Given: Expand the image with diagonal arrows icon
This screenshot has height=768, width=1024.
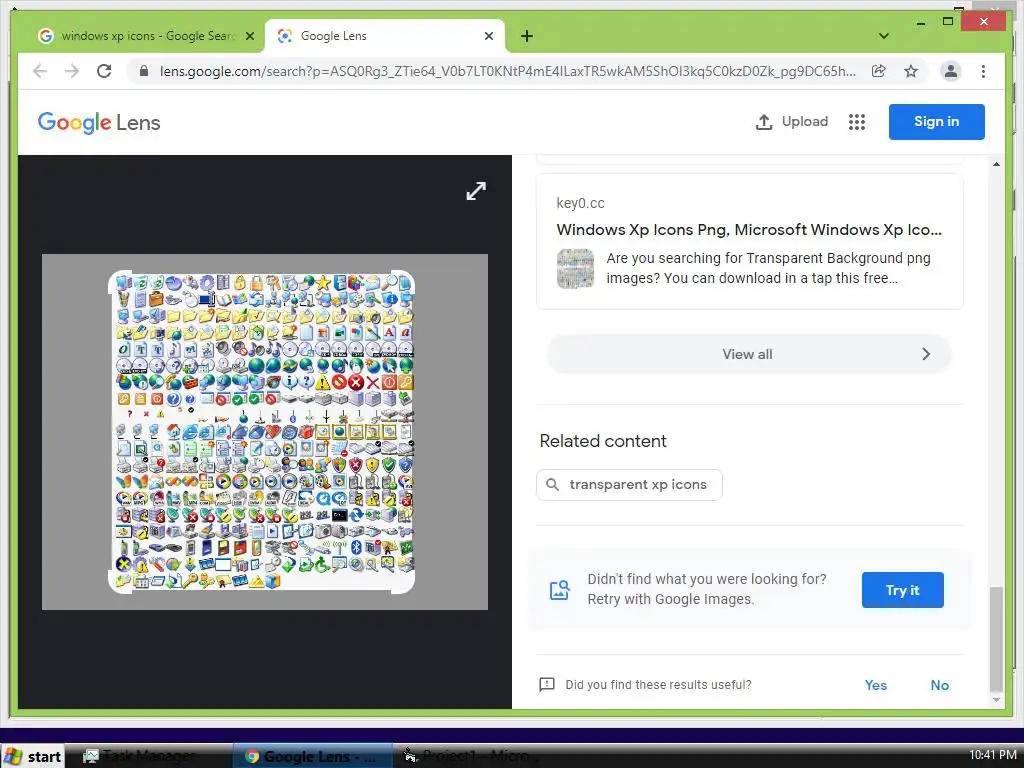Looking at the screenshot, I should tap(476, 191).
